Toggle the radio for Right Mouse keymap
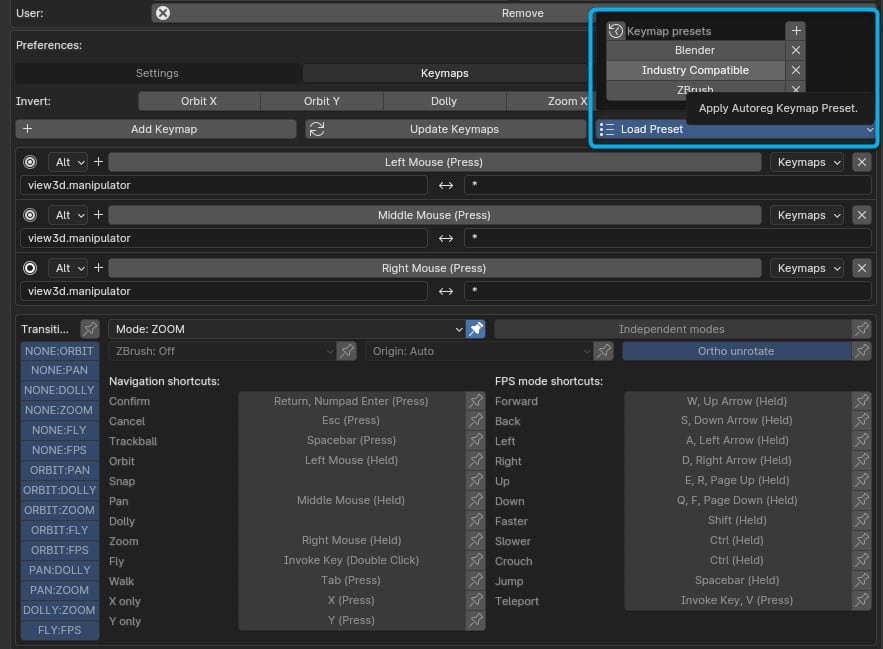 30,268
